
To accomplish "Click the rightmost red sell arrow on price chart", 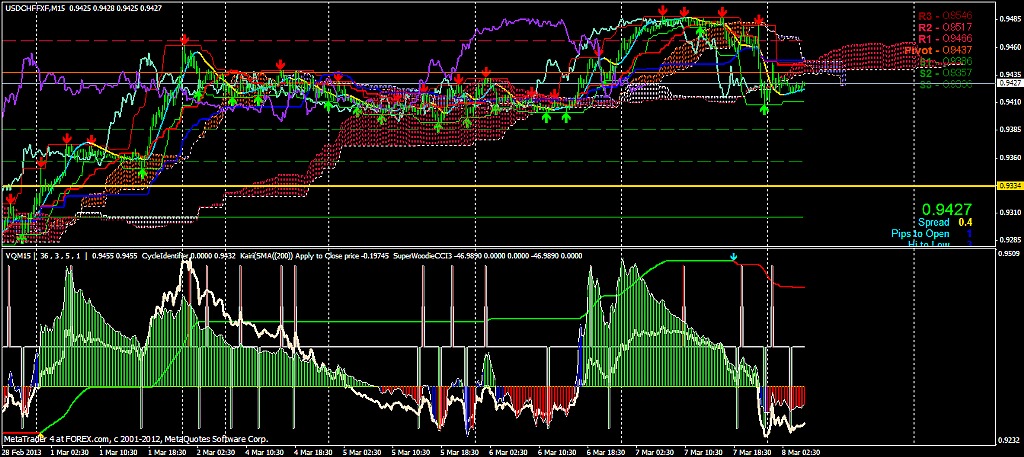I will pyautogui.click(x=760, y=20).
